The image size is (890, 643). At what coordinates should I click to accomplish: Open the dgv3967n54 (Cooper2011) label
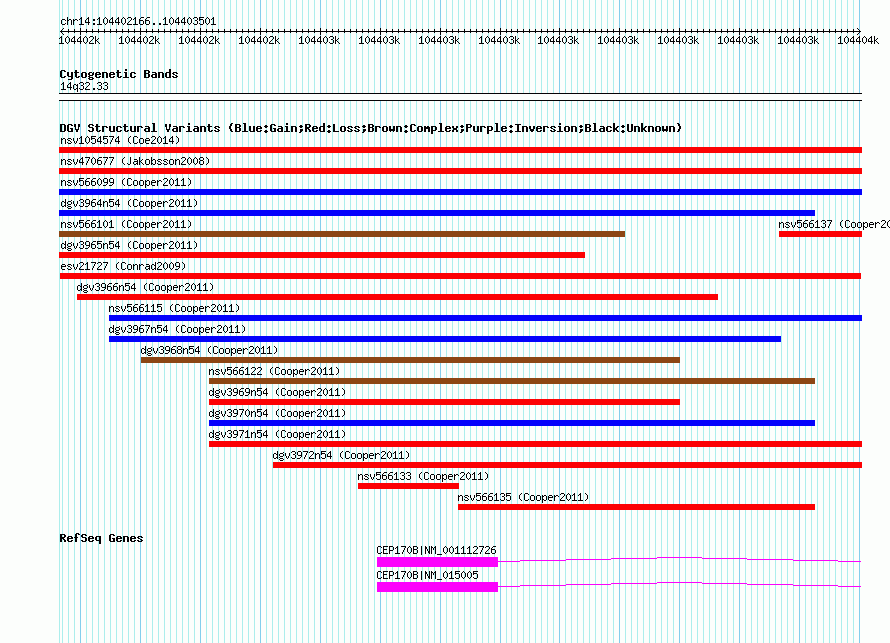[177, 329]
